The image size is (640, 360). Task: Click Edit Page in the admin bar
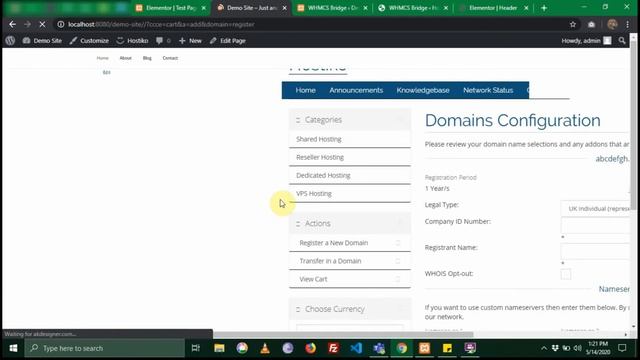click(x=228, y=40)
